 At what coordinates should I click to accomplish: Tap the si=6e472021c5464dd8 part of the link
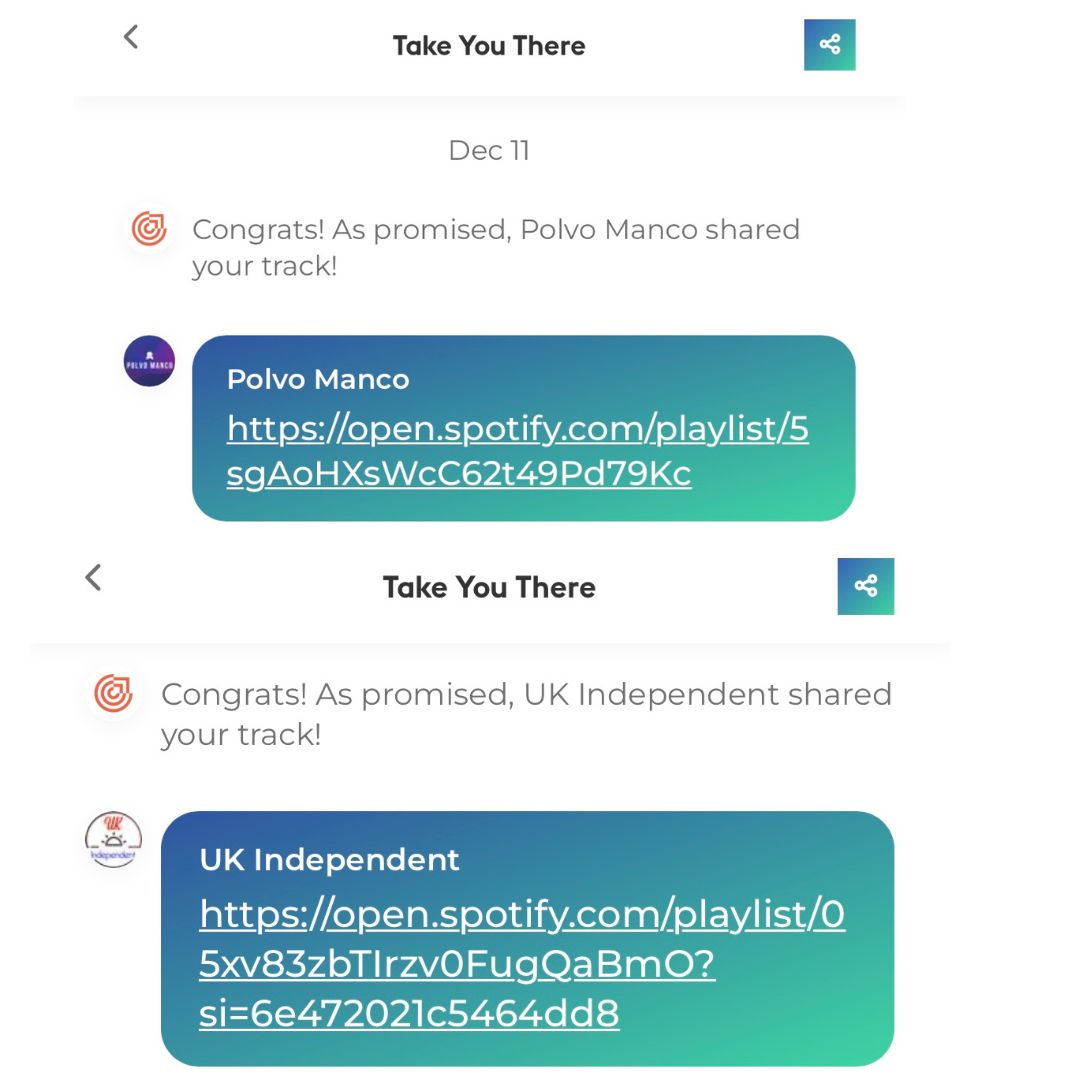tap(409, 1013)
